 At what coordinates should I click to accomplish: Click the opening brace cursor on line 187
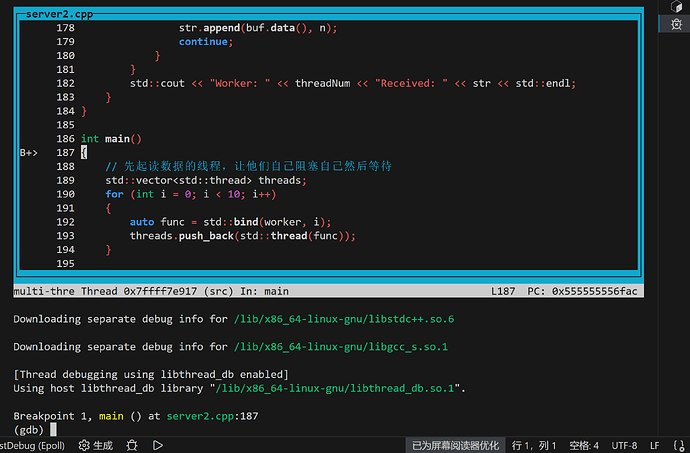coord(84,153)
